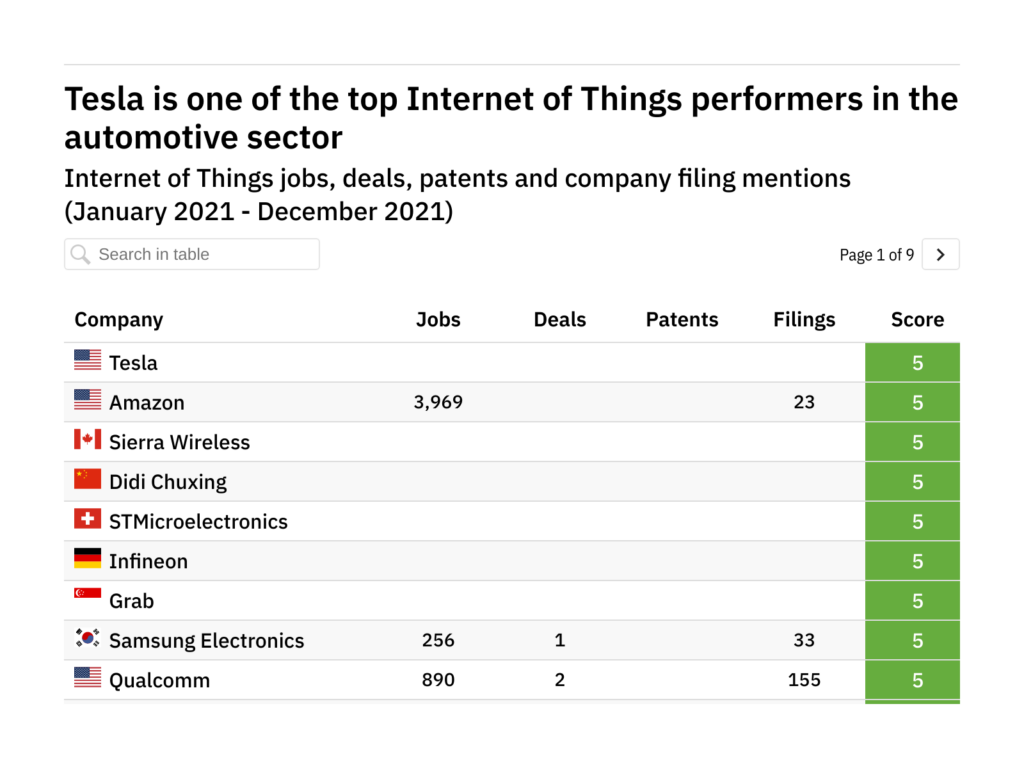Sort table by Jobs column
This screenshot has width=1024, height=768.
point(438,320)
